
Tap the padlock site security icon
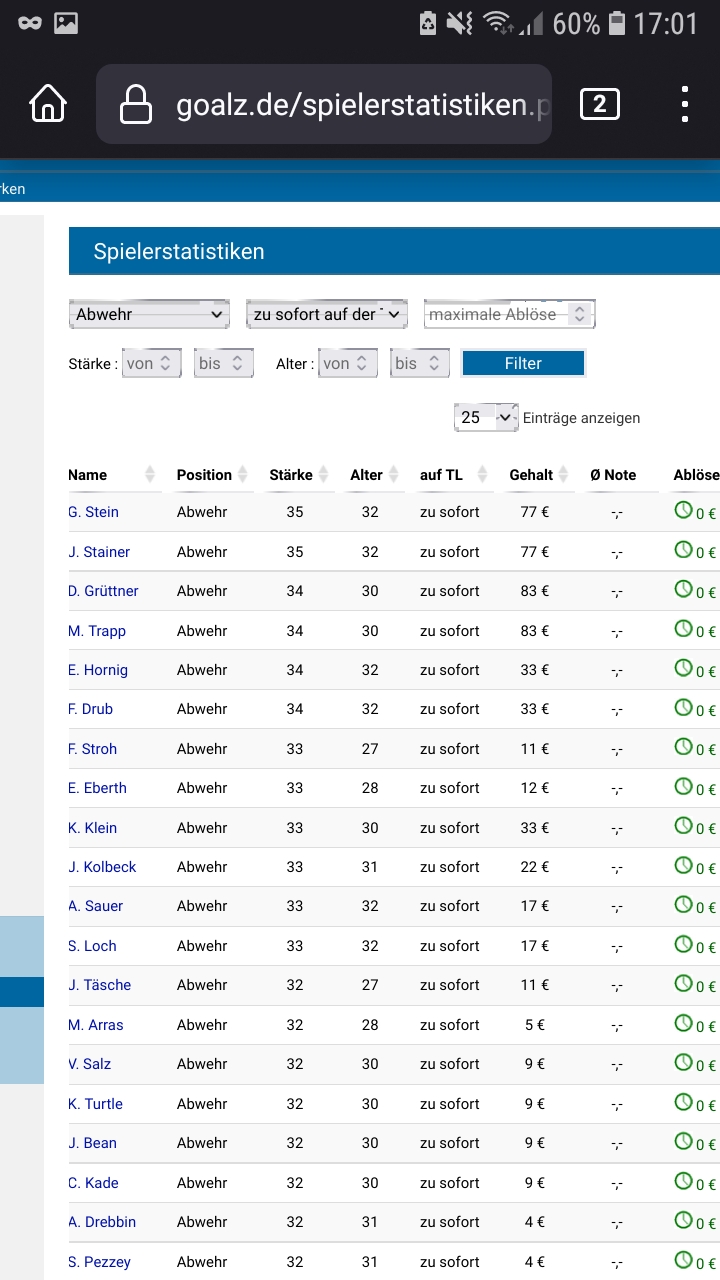coord(136,104)
